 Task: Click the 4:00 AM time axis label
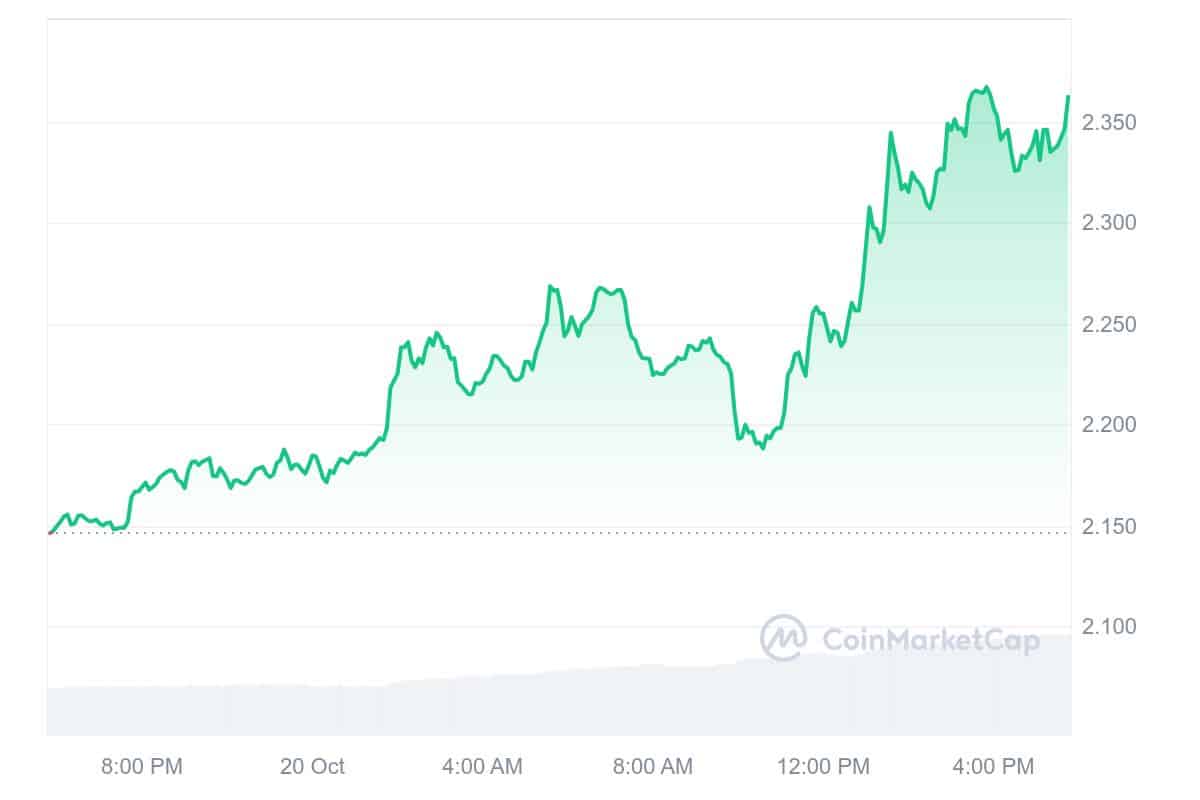pyautogui.click(x=481, y=767)
